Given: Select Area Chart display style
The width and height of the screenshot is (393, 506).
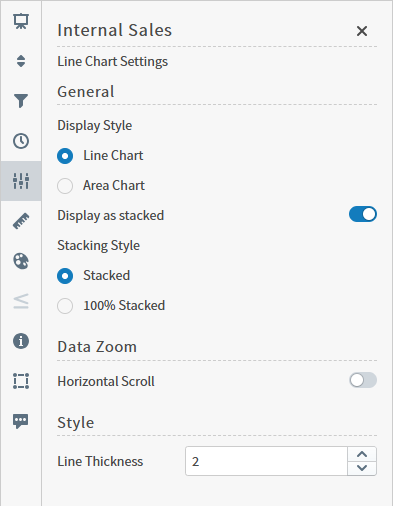Looking at the screenshot, I should pyautogui.click(x=65, y=186).
